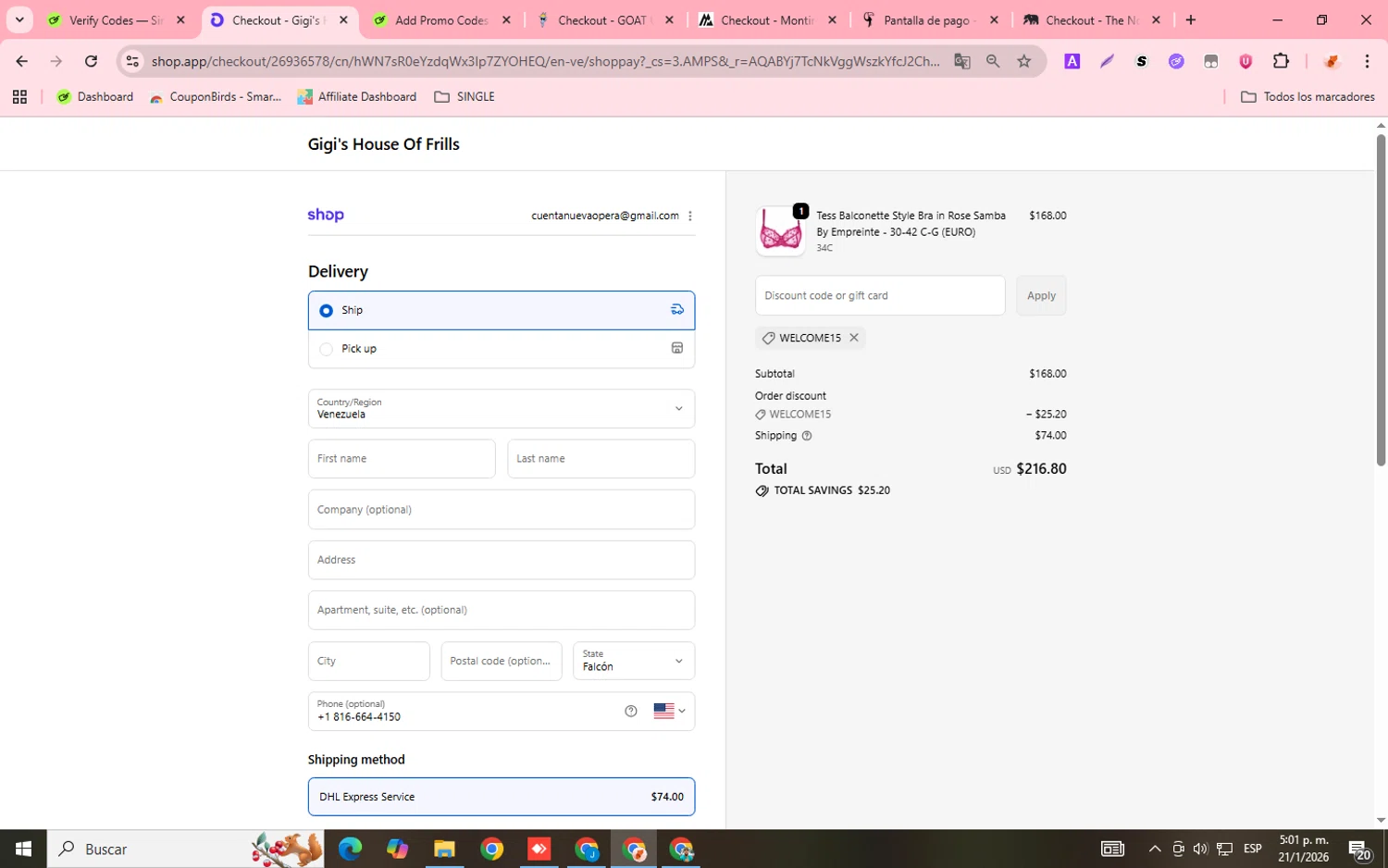Click the purple pen extension icon
Screen dimensions: 1388x868
(x=1107, y=61)
